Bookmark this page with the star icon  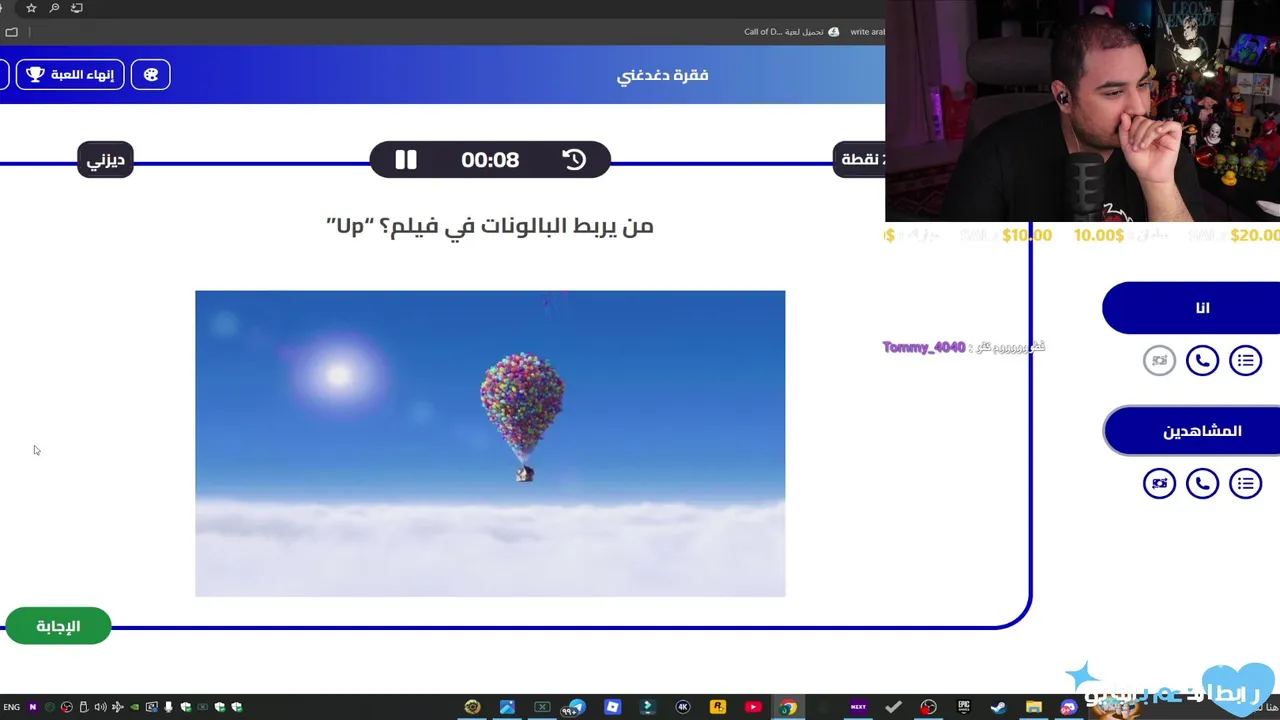pyautogui.click(x=31, y=8)
